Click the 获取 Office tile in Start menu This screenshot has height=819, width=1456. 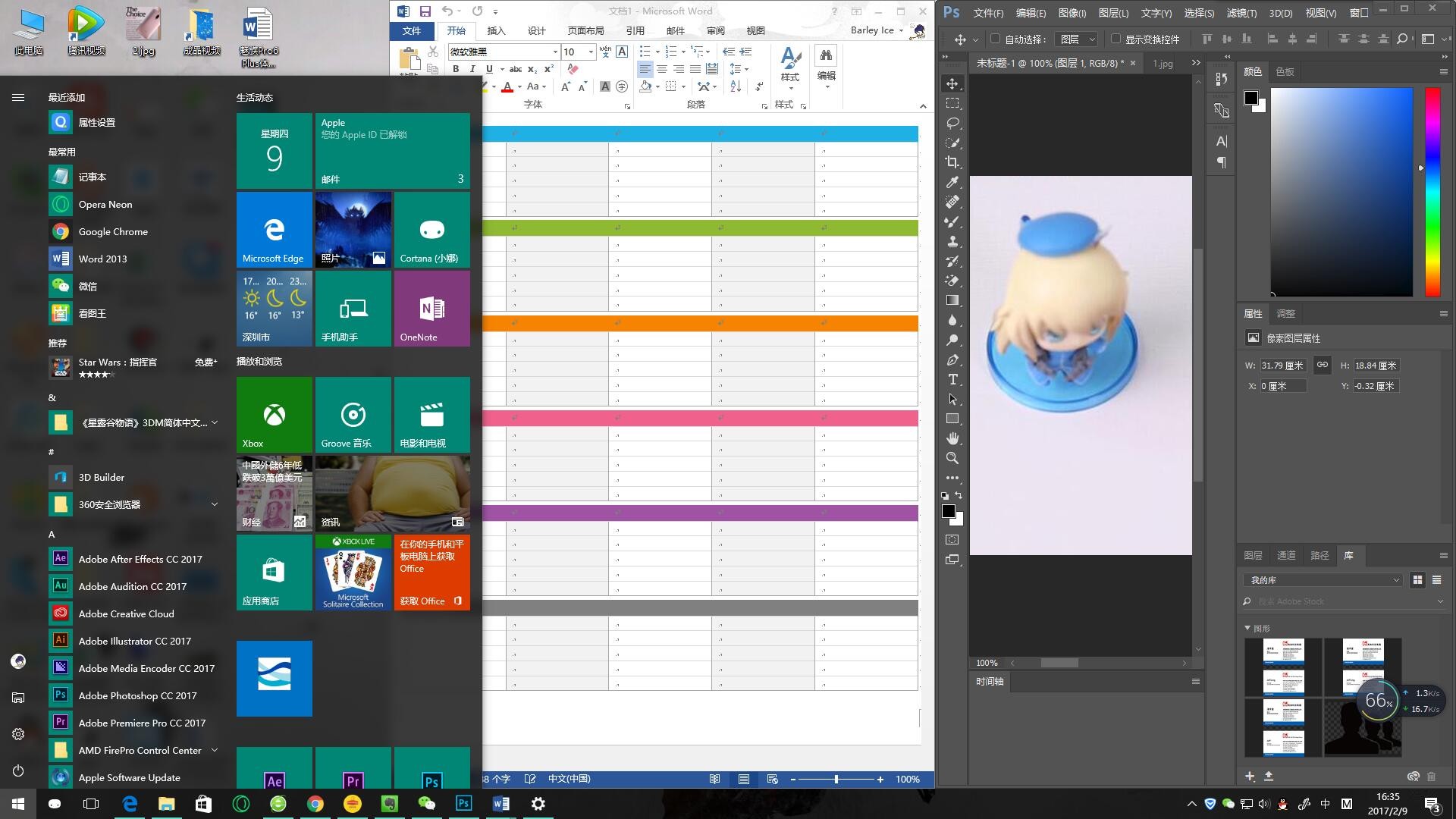tap(431, 573)
